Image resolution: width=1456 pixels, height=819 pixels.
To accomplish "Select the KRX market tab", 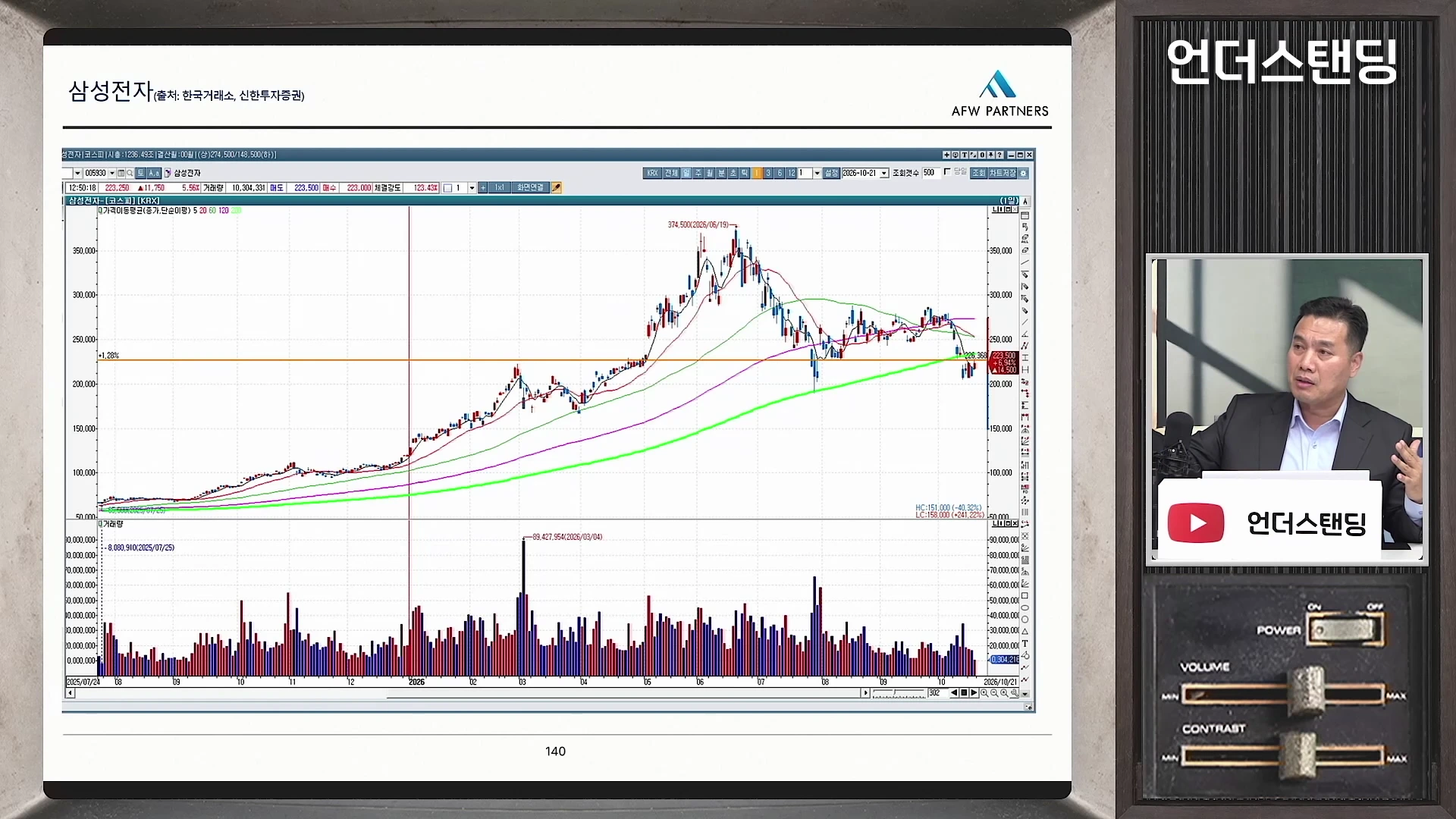I will pyautogui.click(x=652, y=173).
